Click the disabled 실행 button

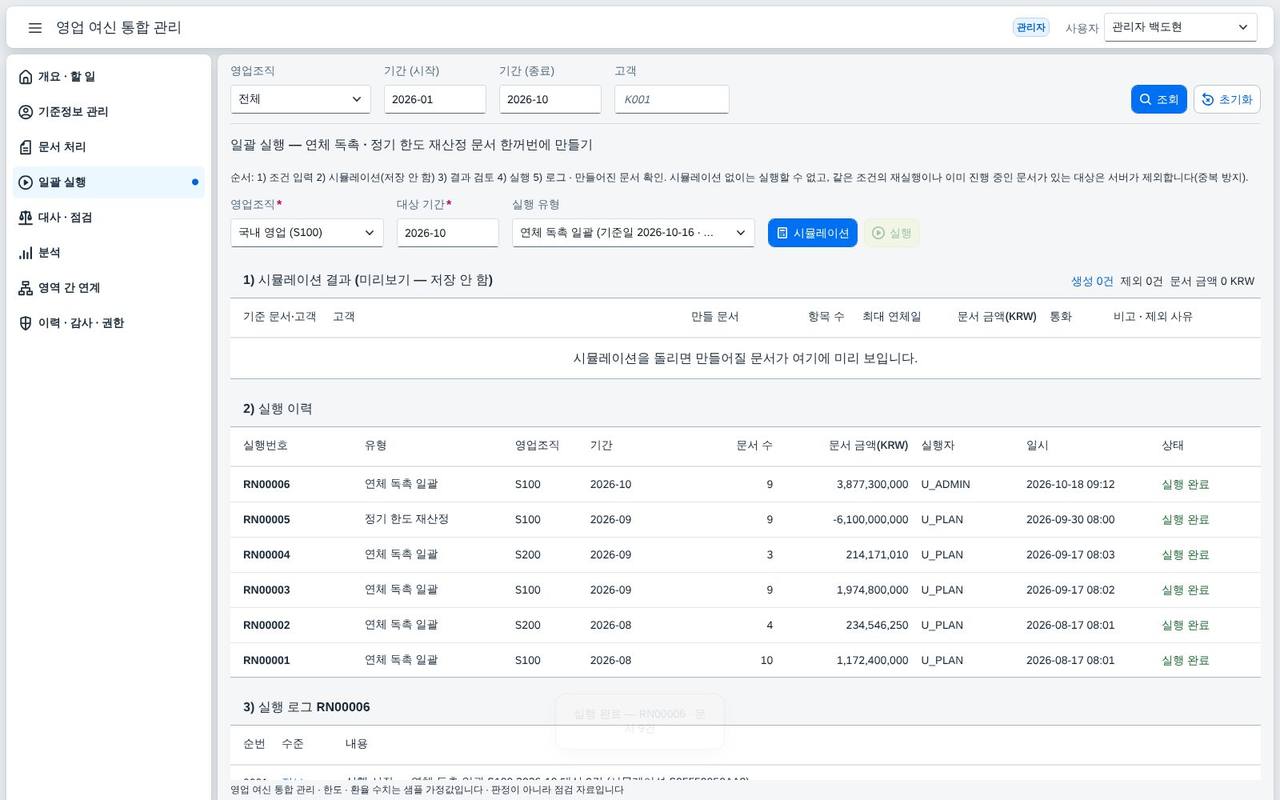tap(891, 233)
